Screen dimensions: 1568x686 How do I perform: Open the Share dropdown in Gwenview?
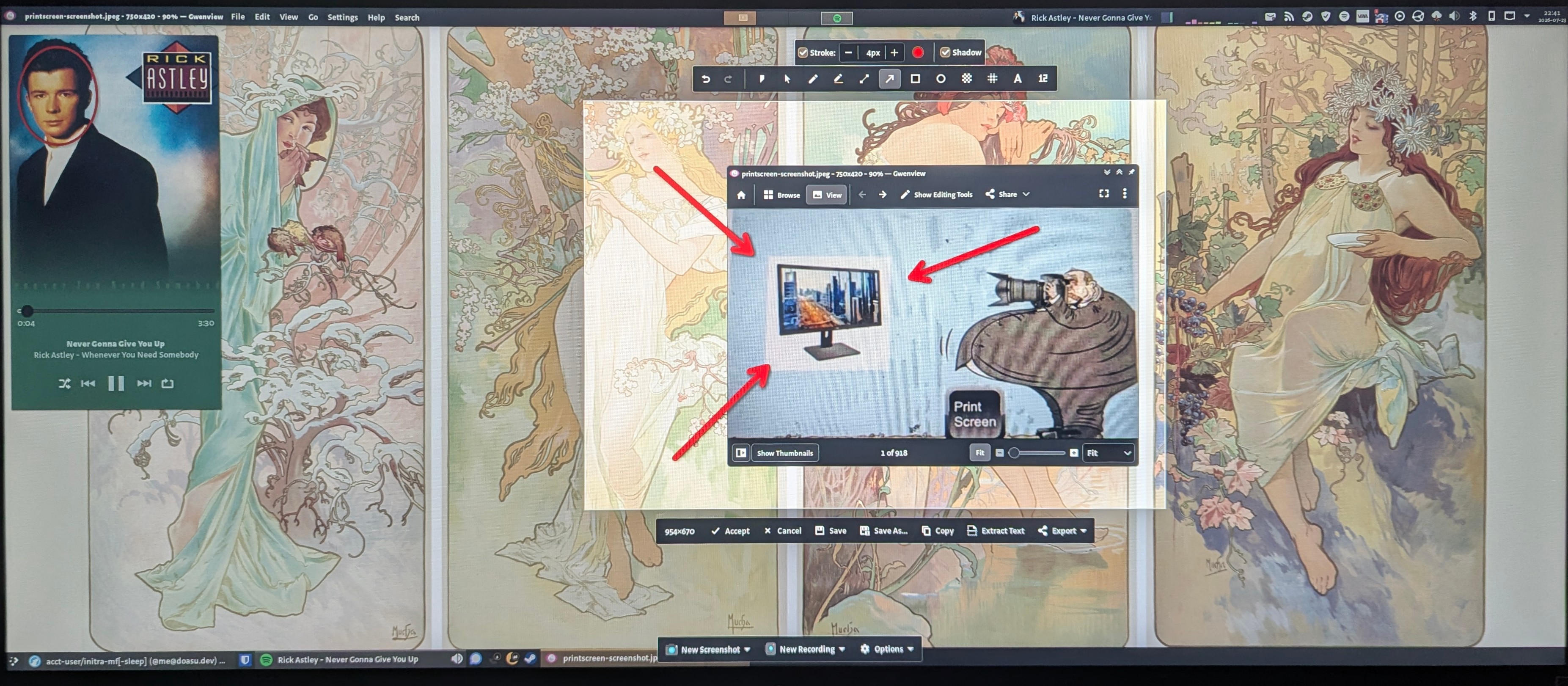coord(1007,194)
